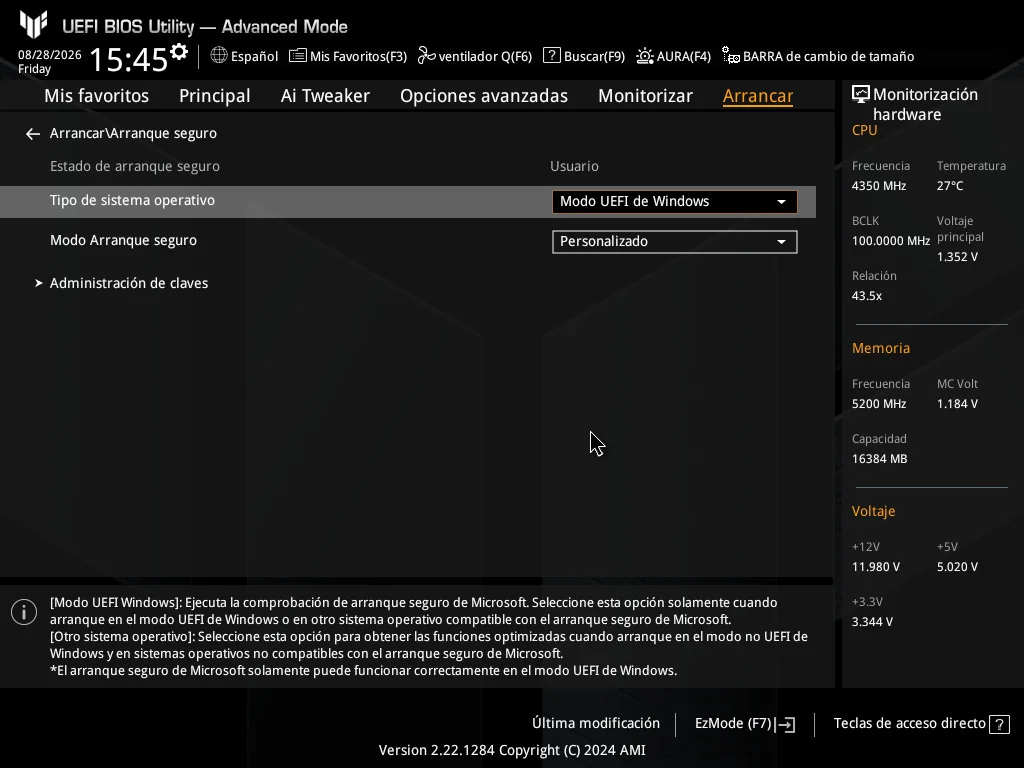Click arrow of Personalizado combo box

(x=781, y=242)
